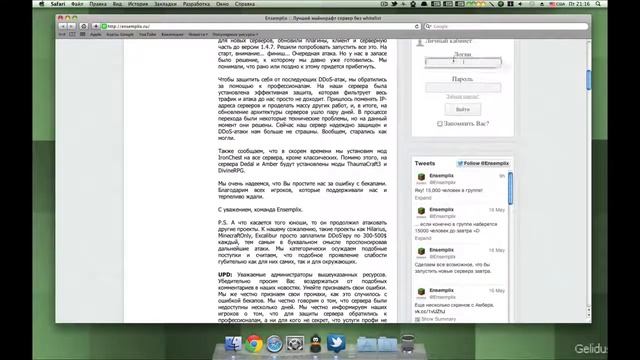Open the Twitter app in Dock
This screenshot has width=640, height=360.
(x=336, y=344)
